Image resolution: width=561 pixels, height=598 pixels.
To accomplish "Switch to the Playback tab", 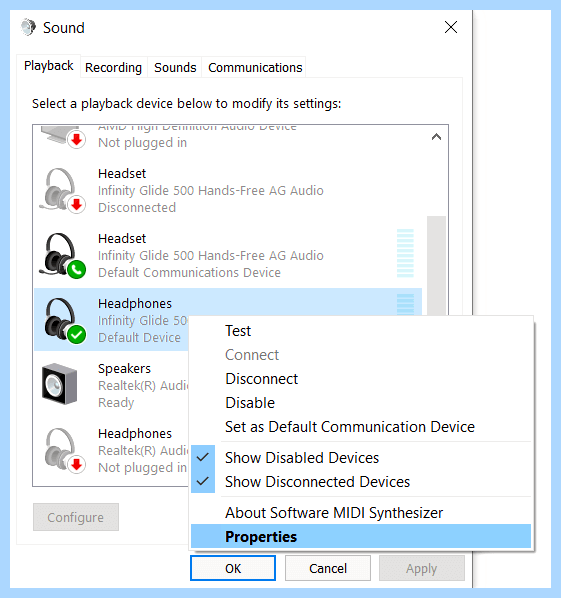I will click(48, 66).
